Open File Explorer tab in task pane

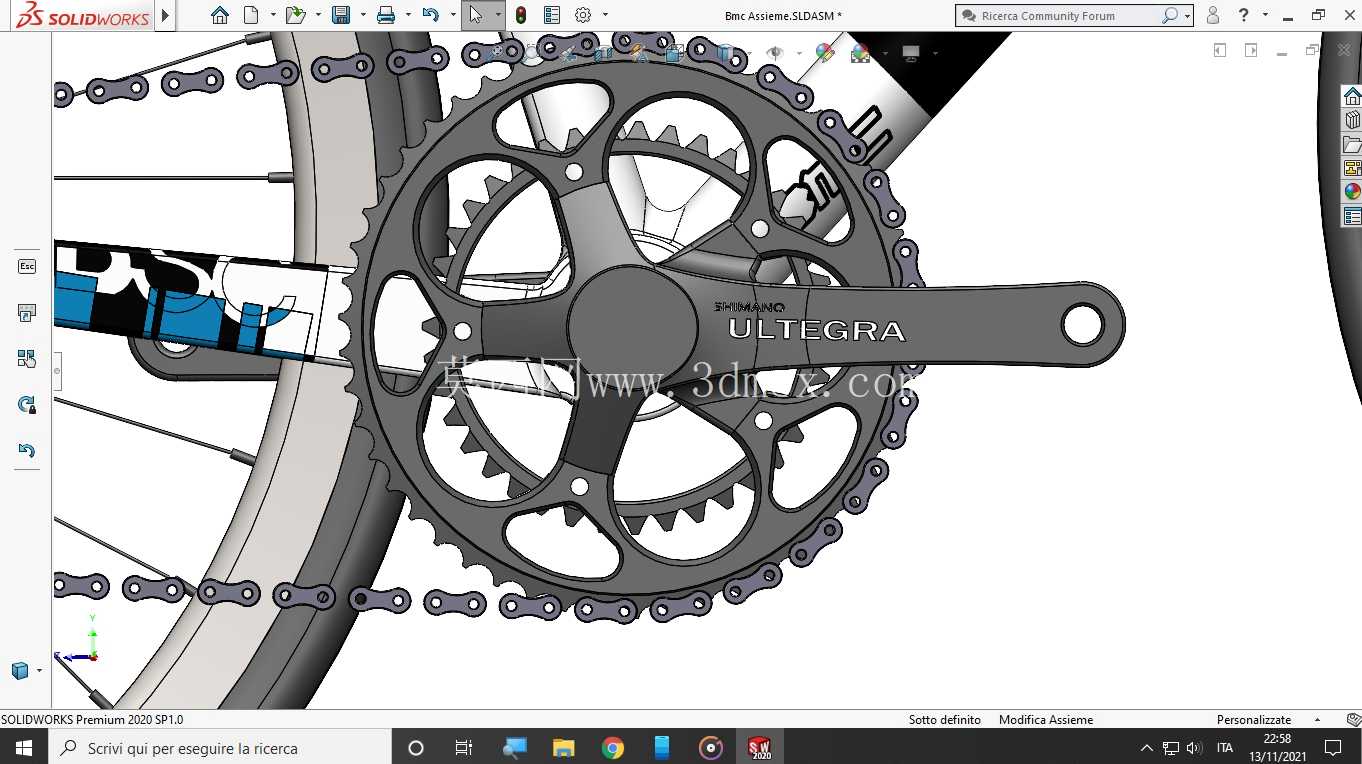pyautogui.click(x=1352, y=144)
